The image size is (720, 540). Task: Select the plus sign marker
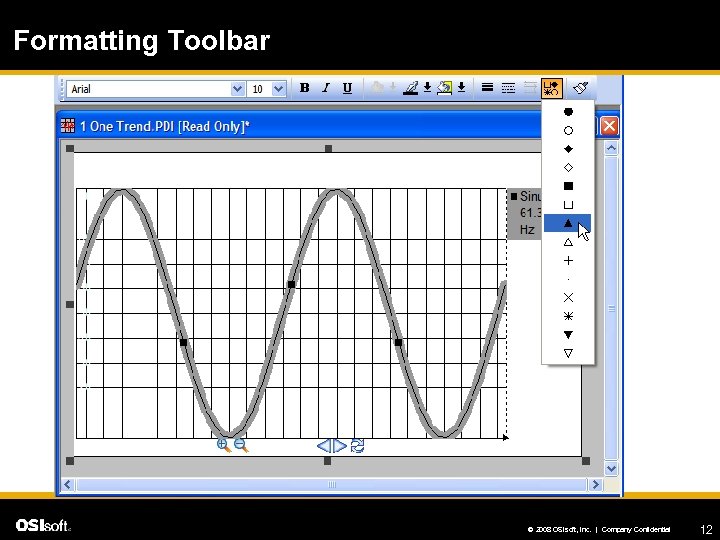point(568,261)
